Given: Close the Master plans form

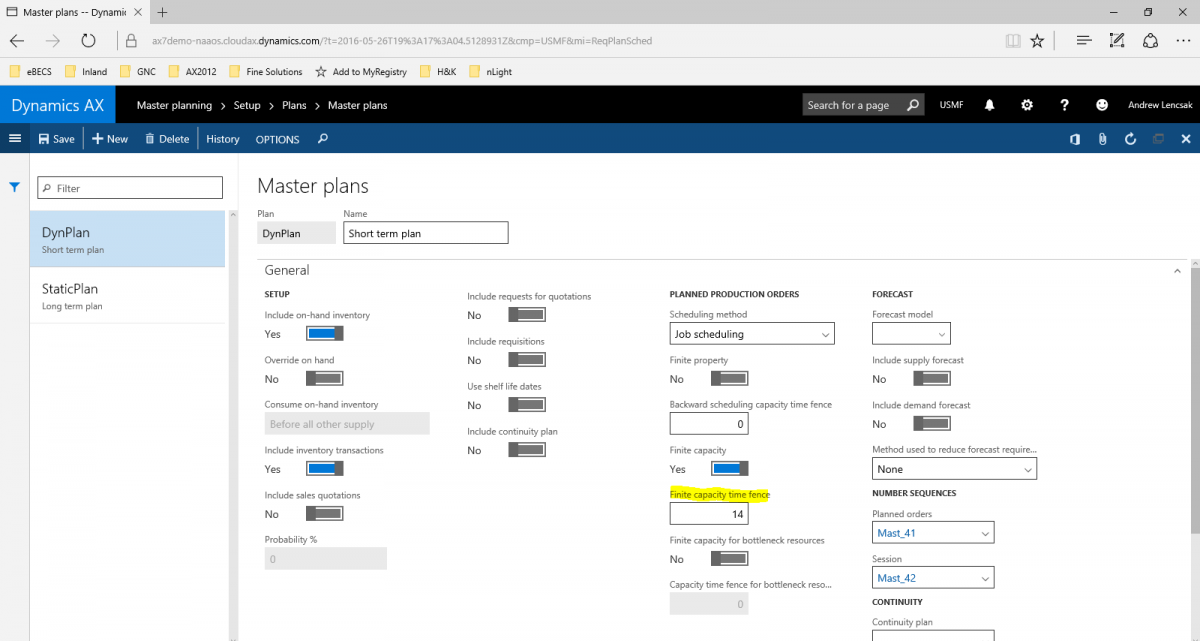Looking at the screenshot, I should coord(1186,139).
